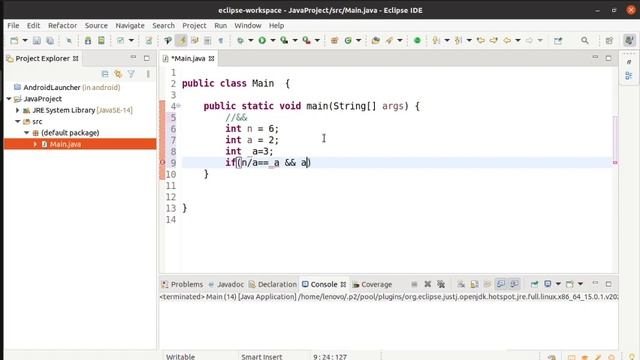Click the Open Perspective icon
The image size is (640, 360).
coord(609,40)
